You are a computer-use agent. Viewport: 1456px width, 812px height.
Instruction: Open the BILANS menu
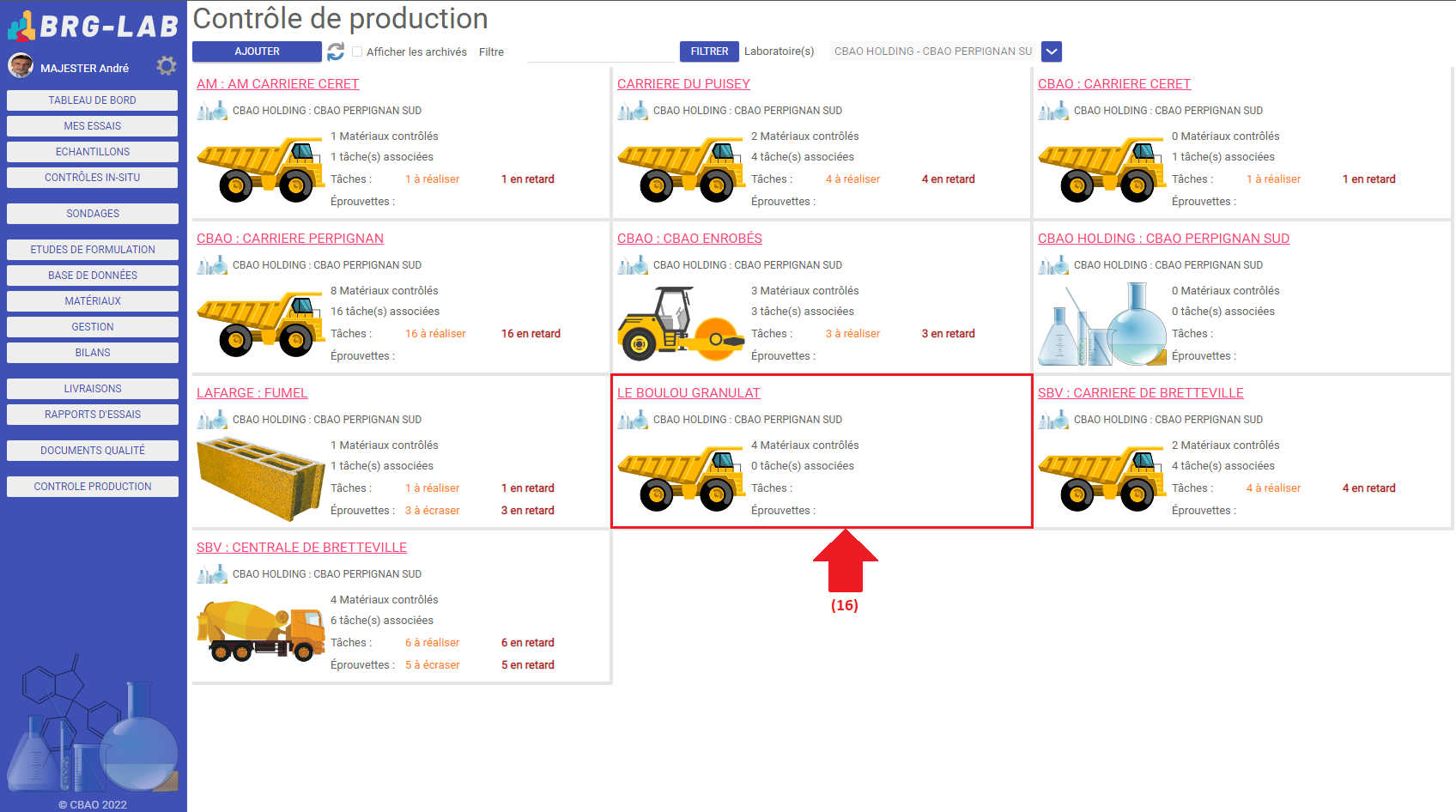click(93, 353)
